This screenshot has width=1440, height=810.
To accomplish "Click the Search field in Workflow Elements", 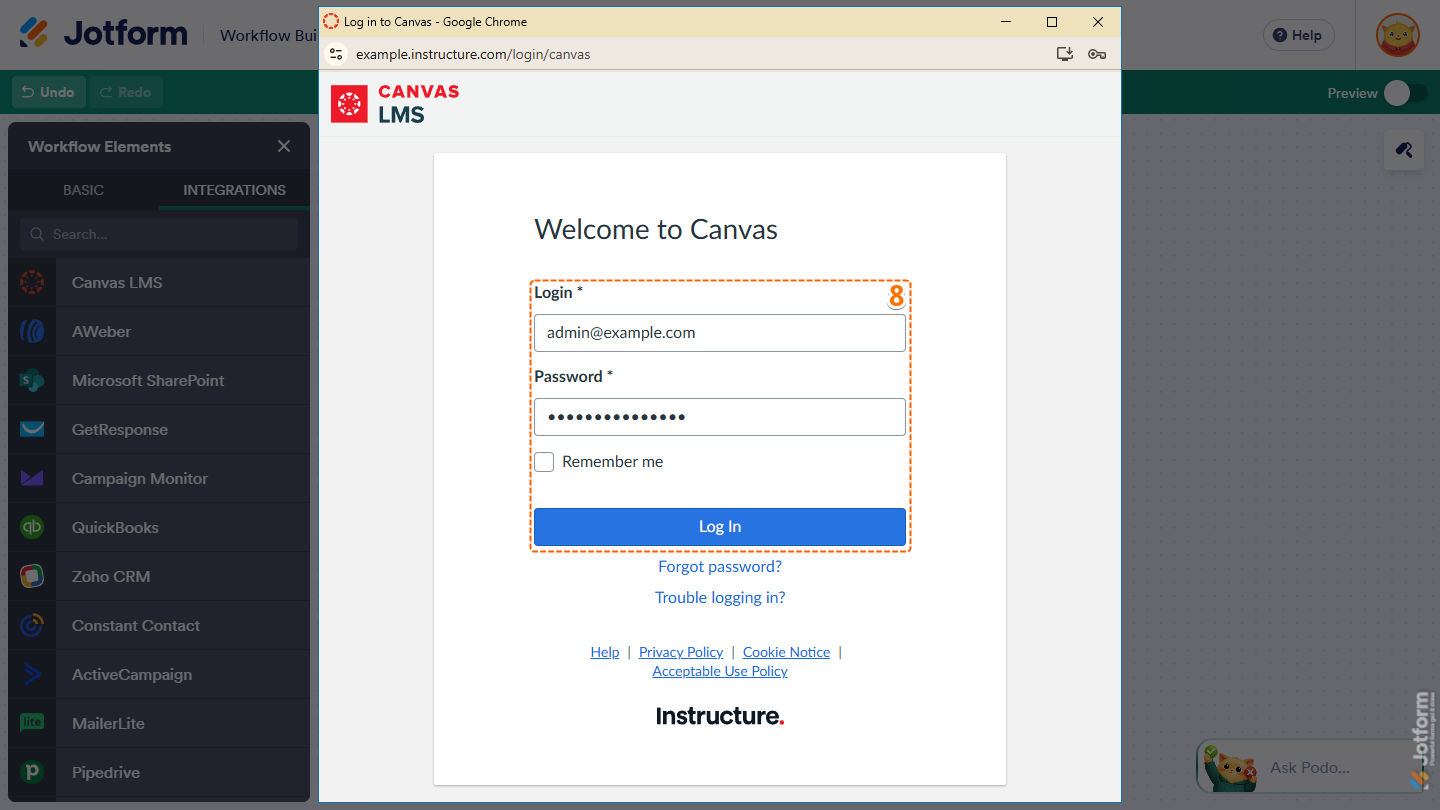I will pos(159,234).
